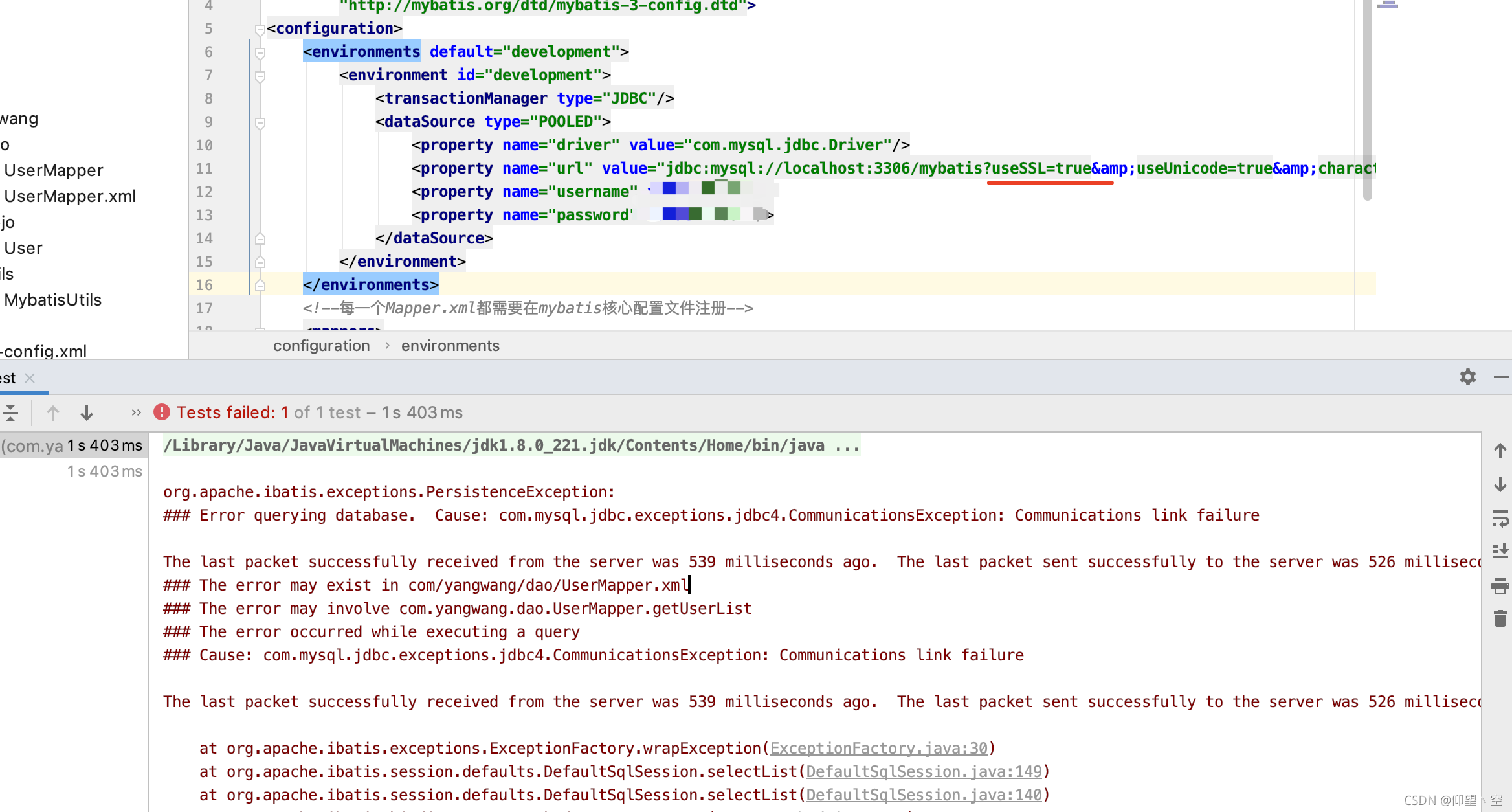Open the test runner settings gear
The image size is (1512, 812).
click(x=1467, y=378)
